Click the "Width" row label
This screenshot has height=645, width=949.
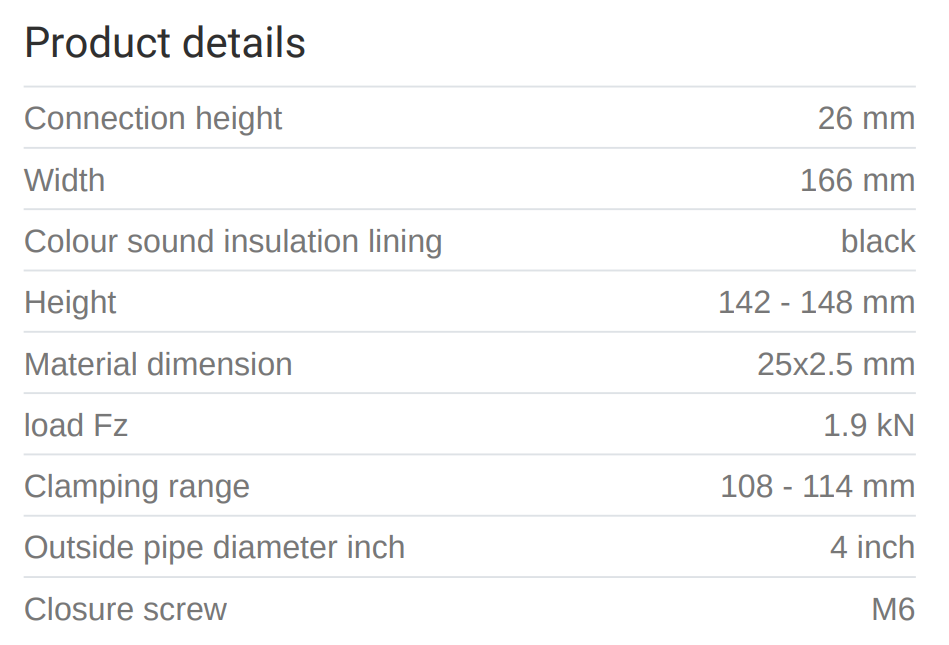click(x=64, y=180)
